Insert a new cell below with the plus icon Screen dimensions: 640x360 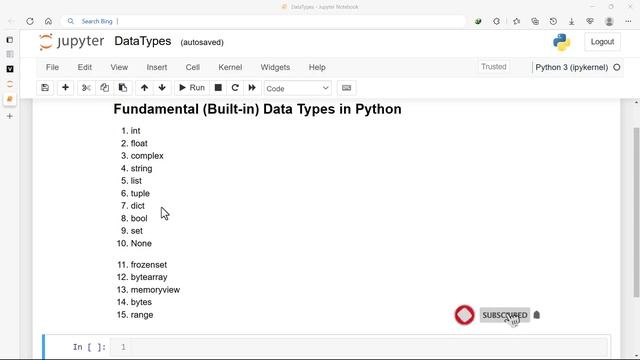point(65,88)
